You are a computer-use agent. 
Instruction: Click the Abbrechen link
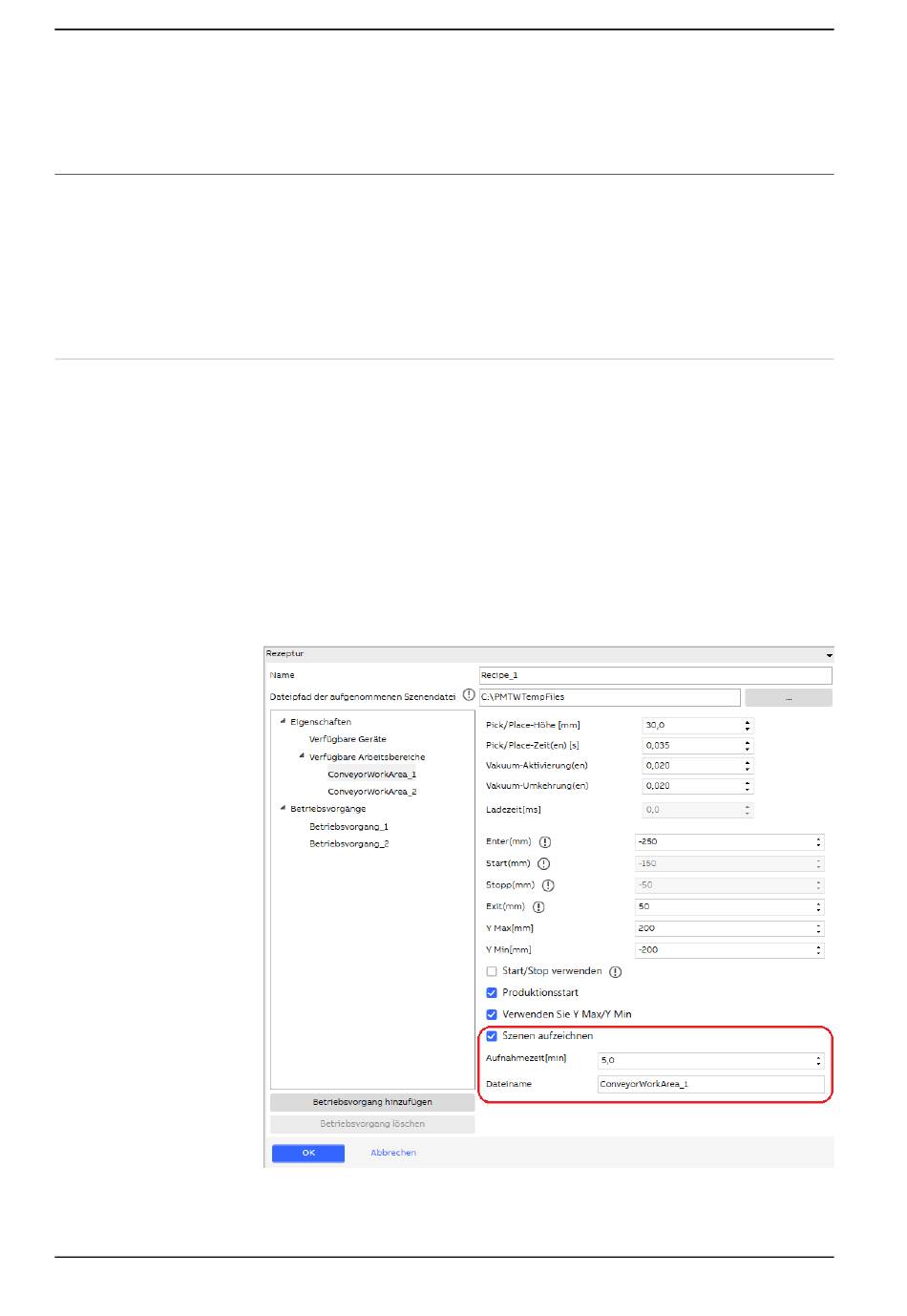[x=393, y=1153]
